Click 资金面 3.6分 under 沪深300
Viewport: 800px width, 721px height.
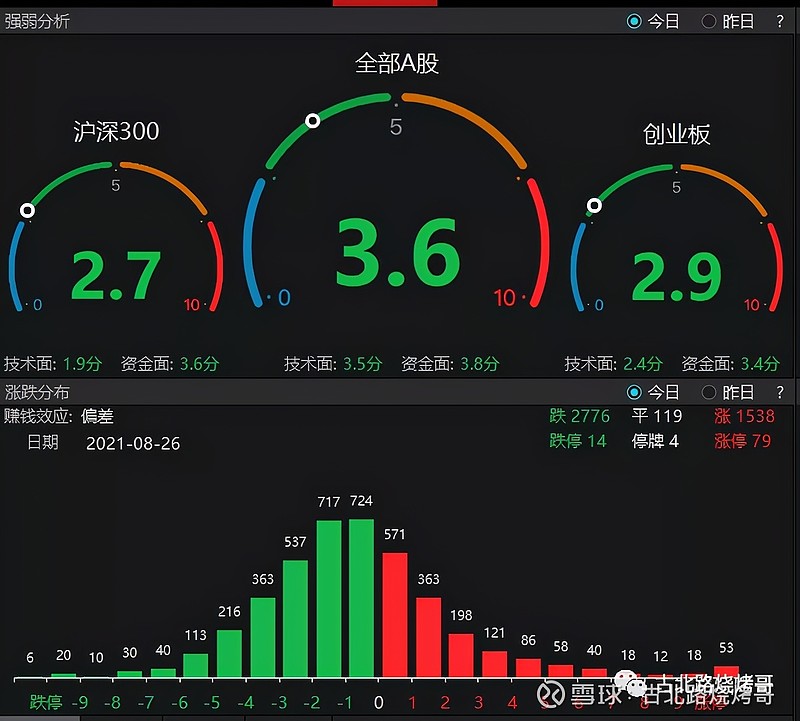click(170, 364)
